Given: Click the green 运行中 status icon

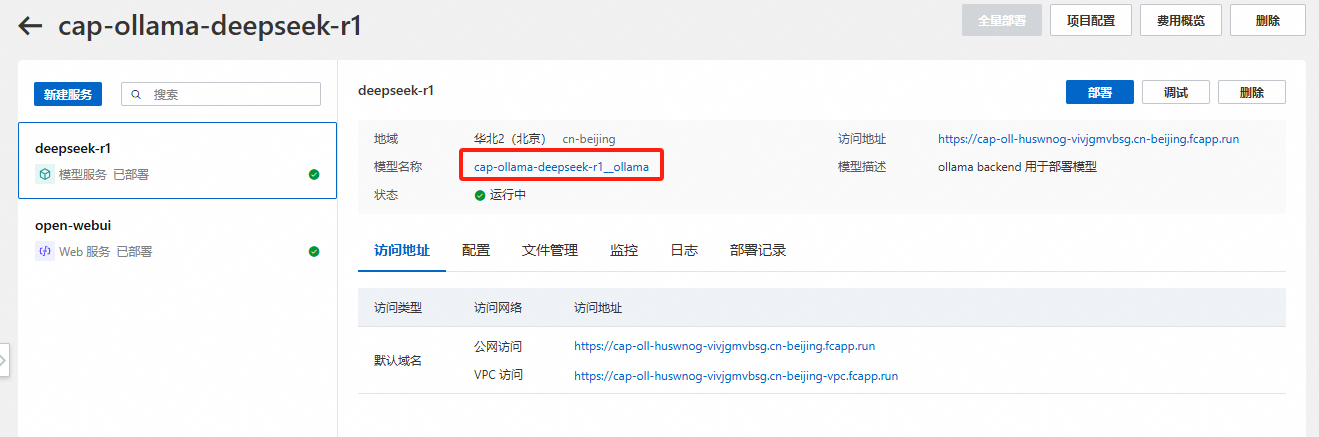Looking at the screenshot, I should (x=480, y=195).
